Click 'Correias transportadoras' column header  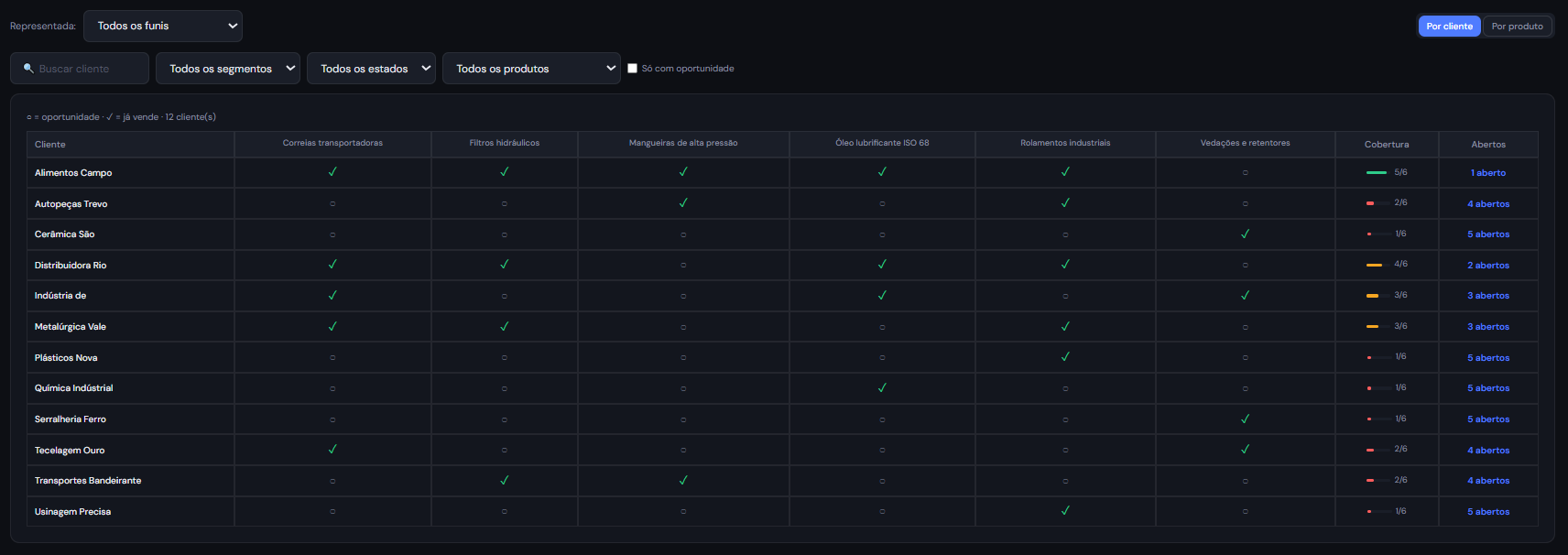(x=332, y=143)
